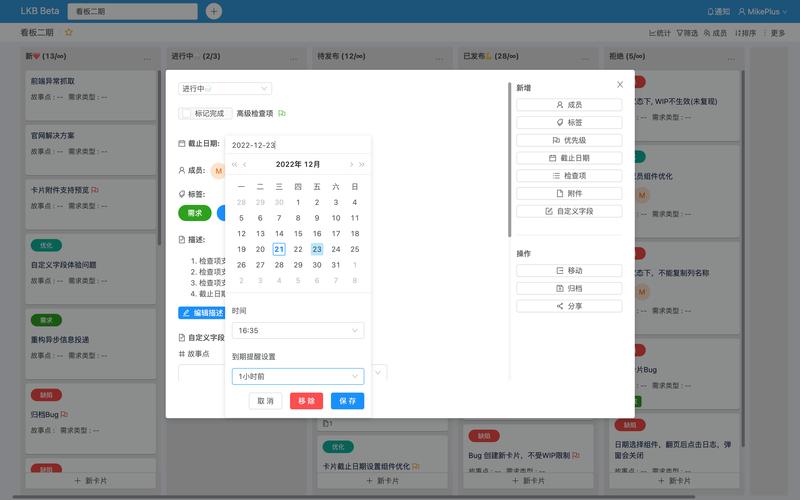Open 新 column options ellipsis
800x500 pixels.
(147, 59)
